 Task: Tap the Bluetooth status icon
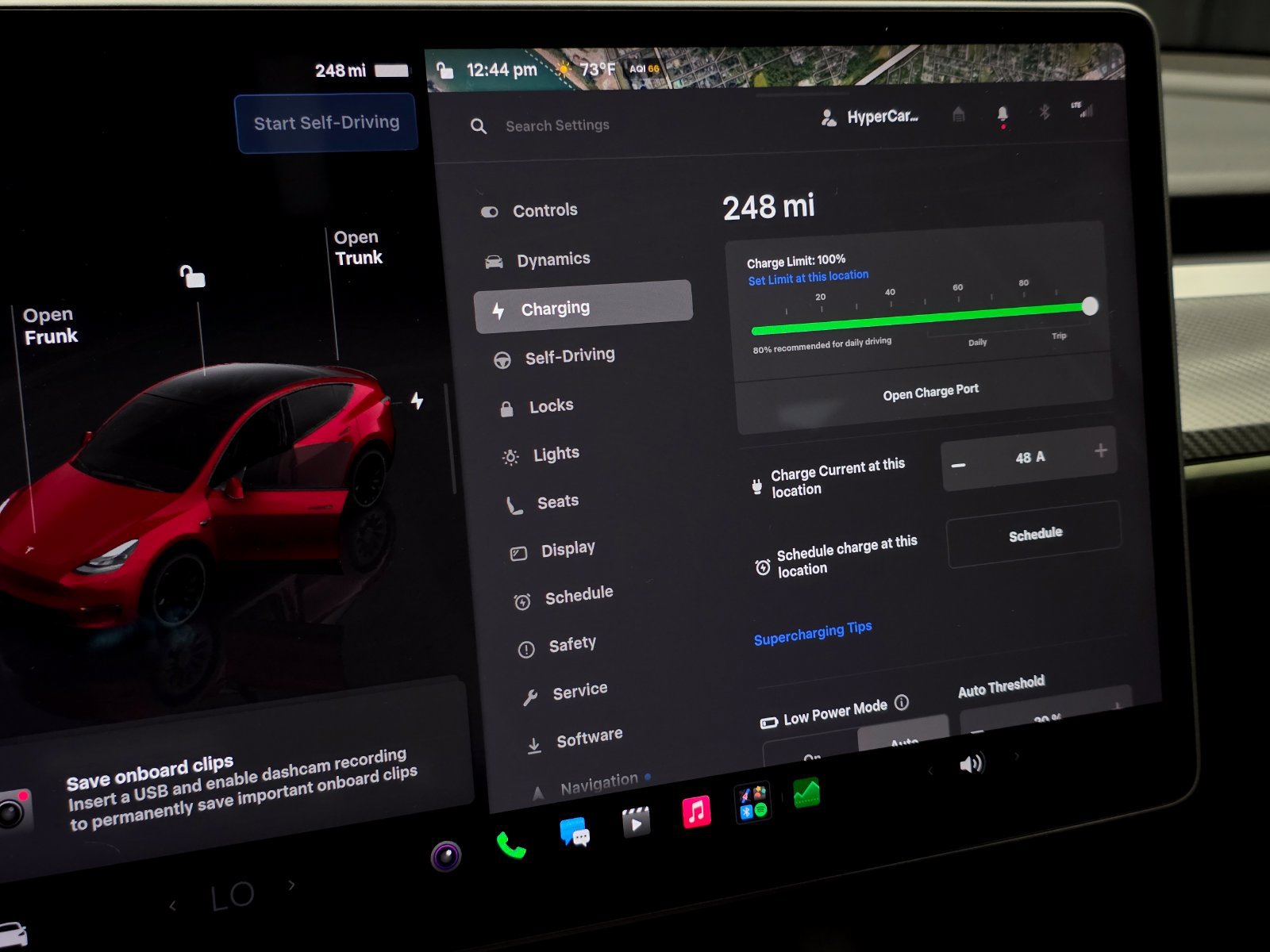tap(1045, 113)
